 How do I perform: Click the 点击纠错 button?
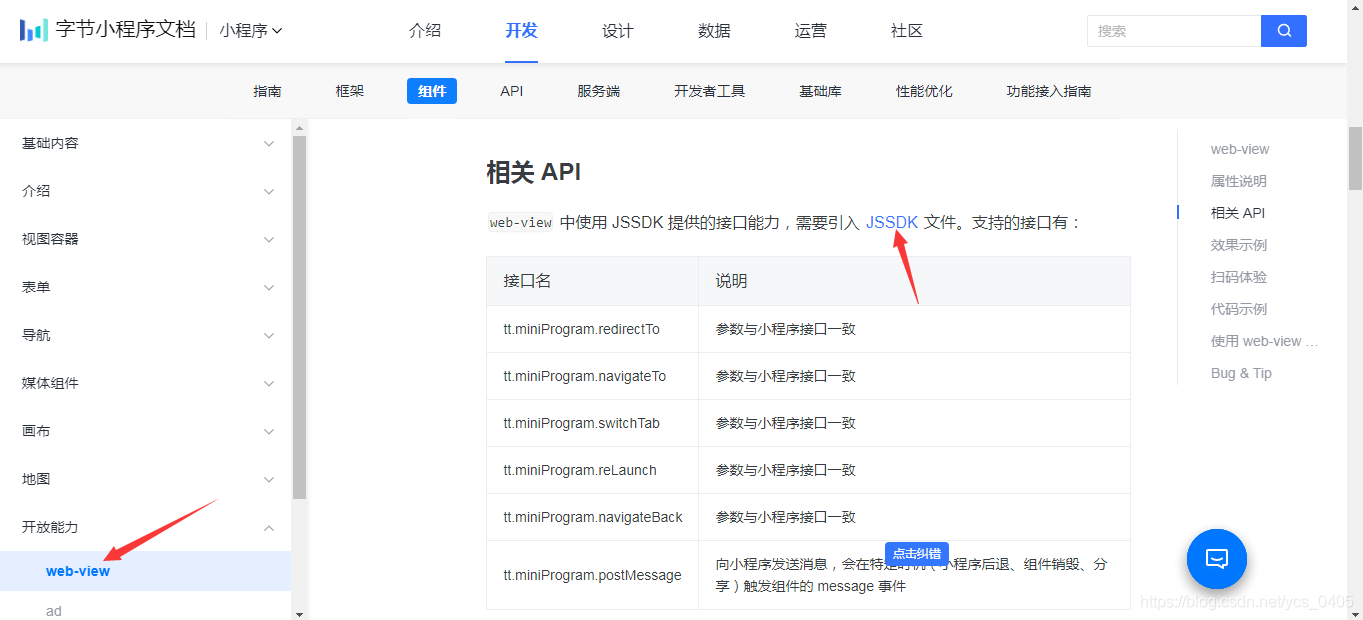click(x=916, y=553)
